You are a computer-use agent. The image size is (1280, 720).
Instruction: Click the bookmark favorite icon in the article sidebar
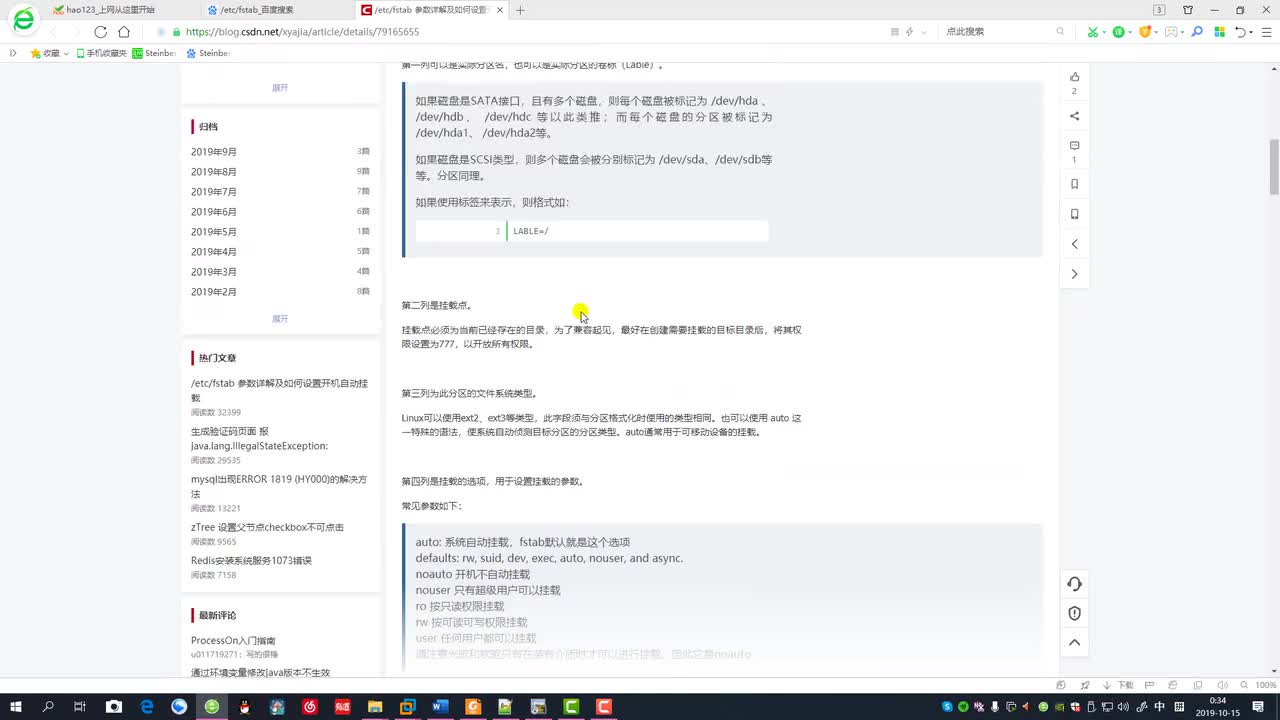[x=1074, y=184]
